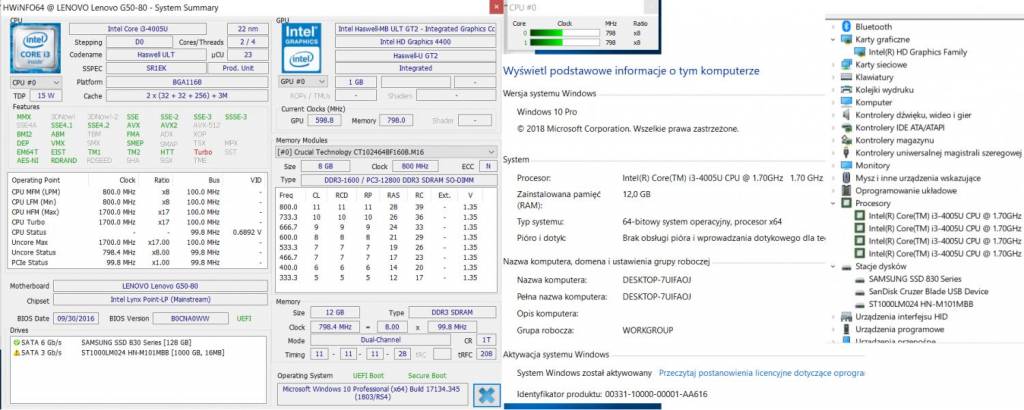Click computer name DESKTOP-7UIFAOJ in System window

[x=657, y=280]
